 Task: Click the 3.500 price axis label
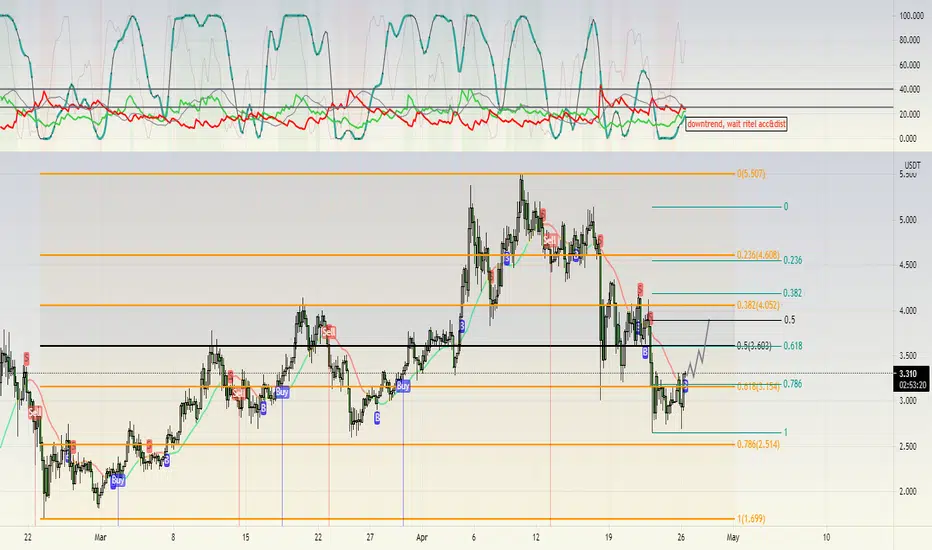coord(907,356)
